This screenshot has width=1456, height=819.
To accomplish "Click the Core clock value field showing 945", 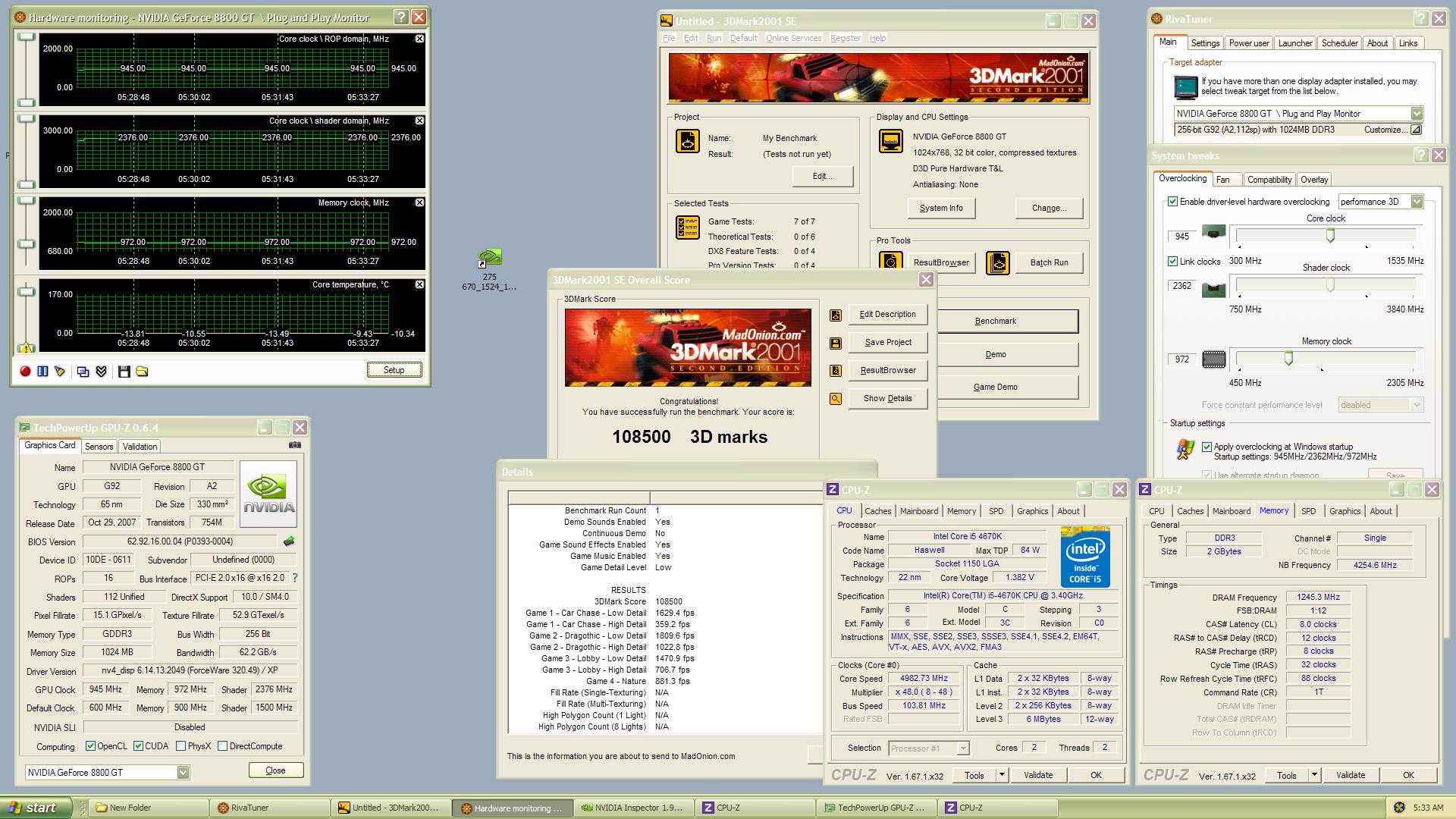I will [x=1181, y=237].
